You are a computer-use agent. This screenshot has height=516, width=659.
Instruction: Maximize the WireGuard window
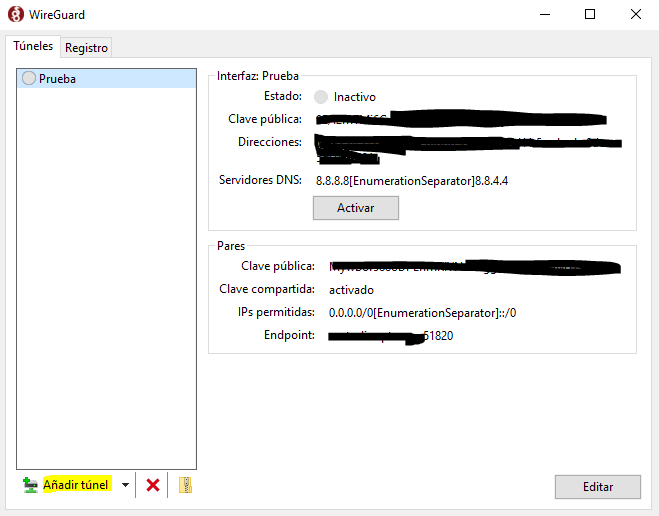(x=590, y=14)
